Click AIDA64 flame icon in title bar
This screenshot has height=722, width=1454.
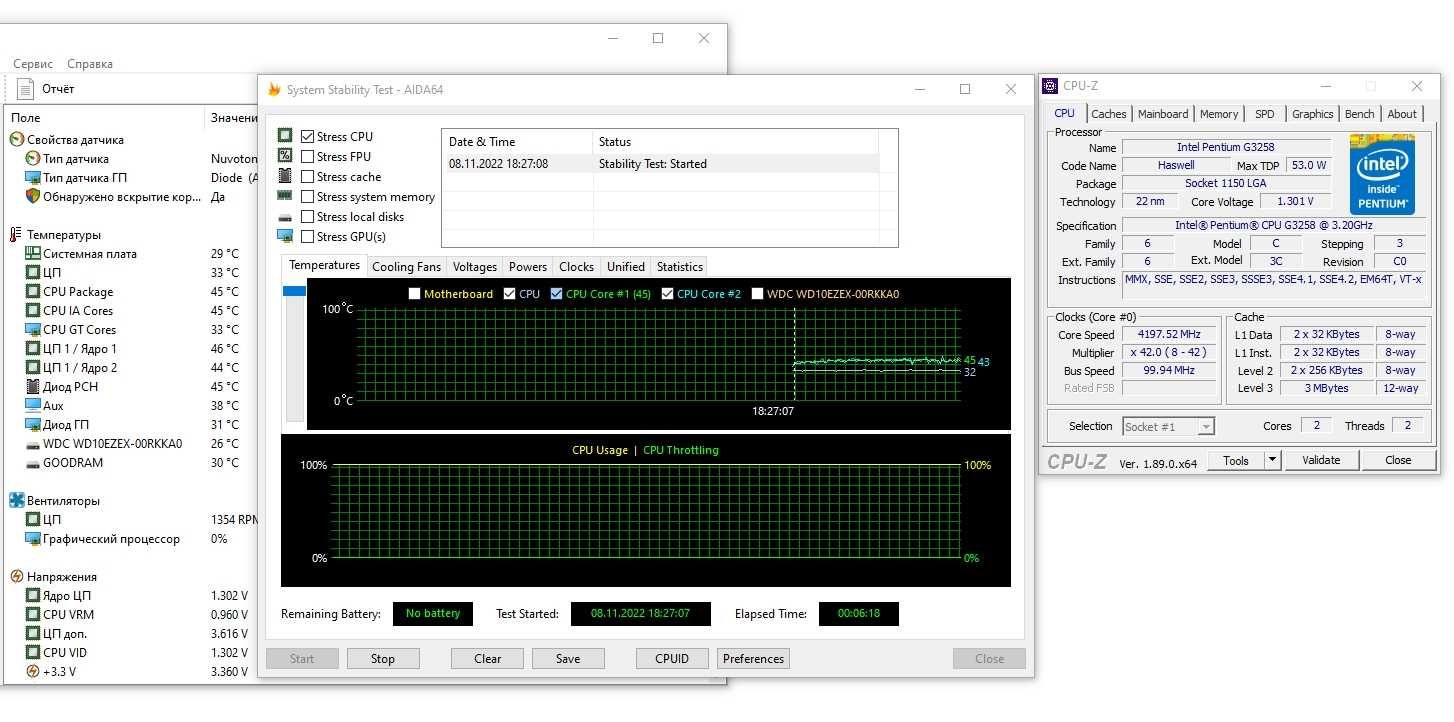(x=274, y=89)
